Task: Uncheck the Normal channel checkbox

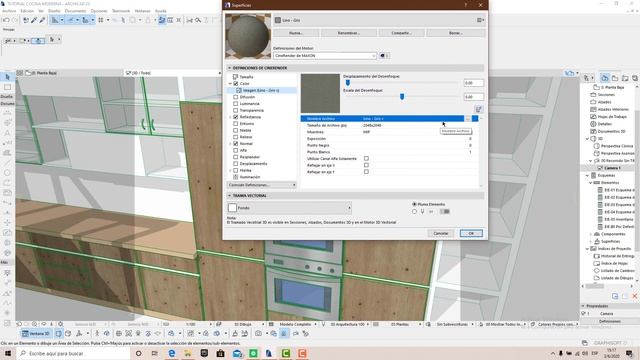Action: [x=236, y=144]
